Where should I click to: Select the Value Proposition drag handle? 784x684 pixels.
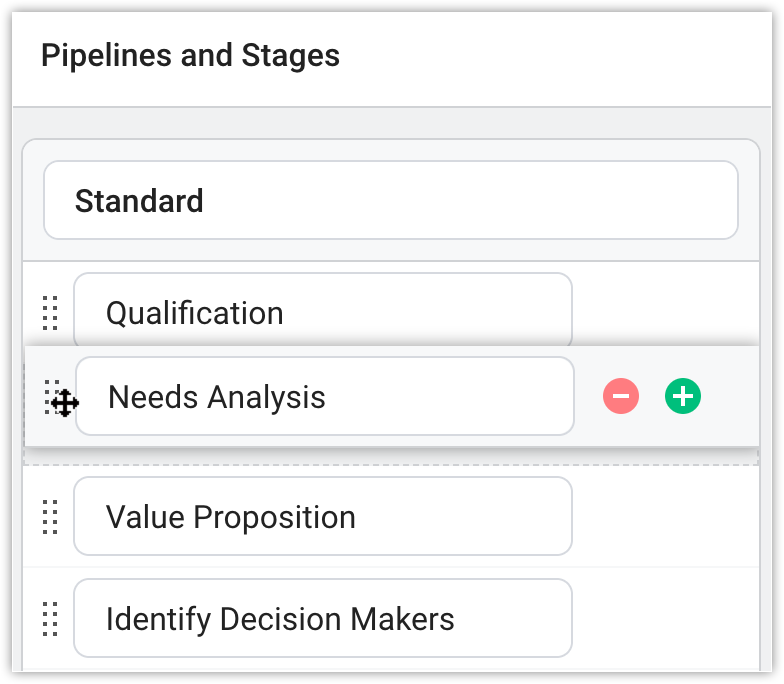click(50, 517)
